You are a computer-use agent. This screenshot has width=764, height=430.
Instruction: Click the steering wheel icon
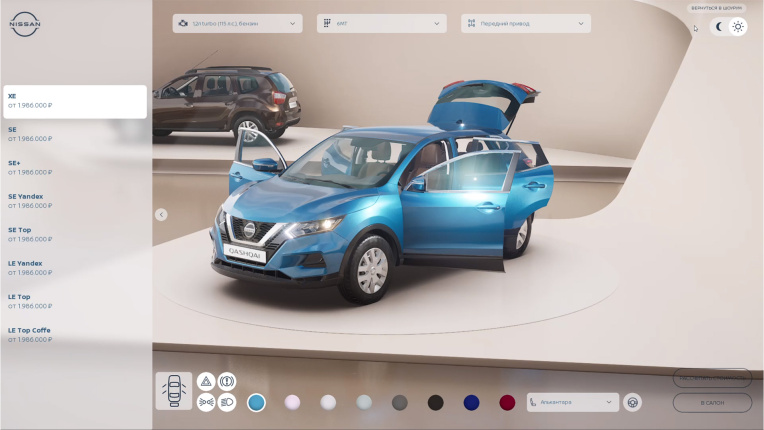tap(632, 402)
